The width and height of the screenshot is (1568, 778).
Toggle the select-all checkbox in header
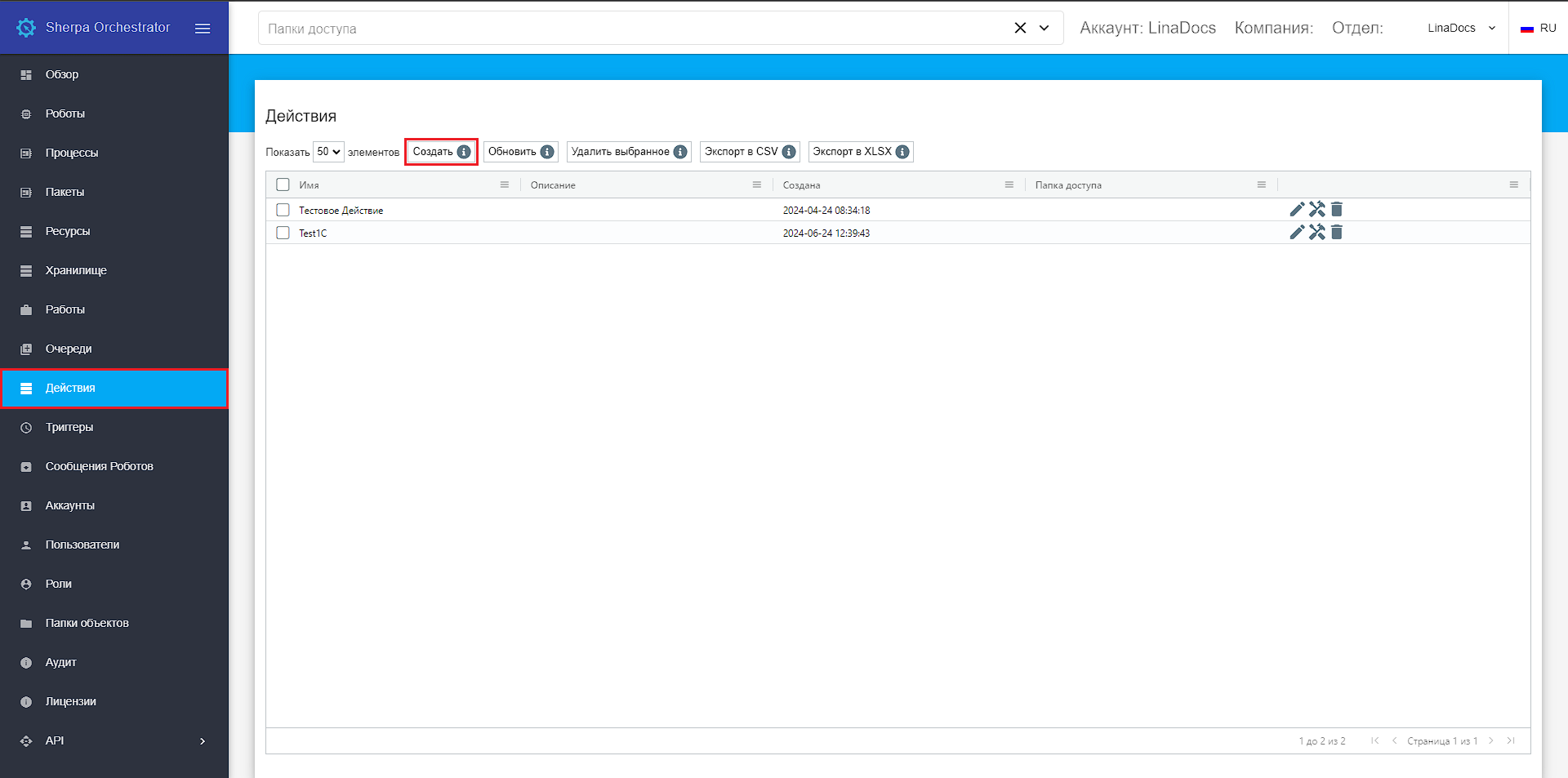click(283, 184)
